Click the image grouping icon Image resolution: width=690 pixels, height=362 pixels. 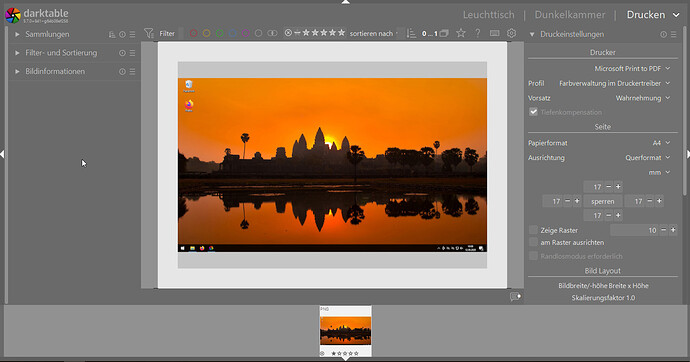pyautogui.click(x=444, y=33)
